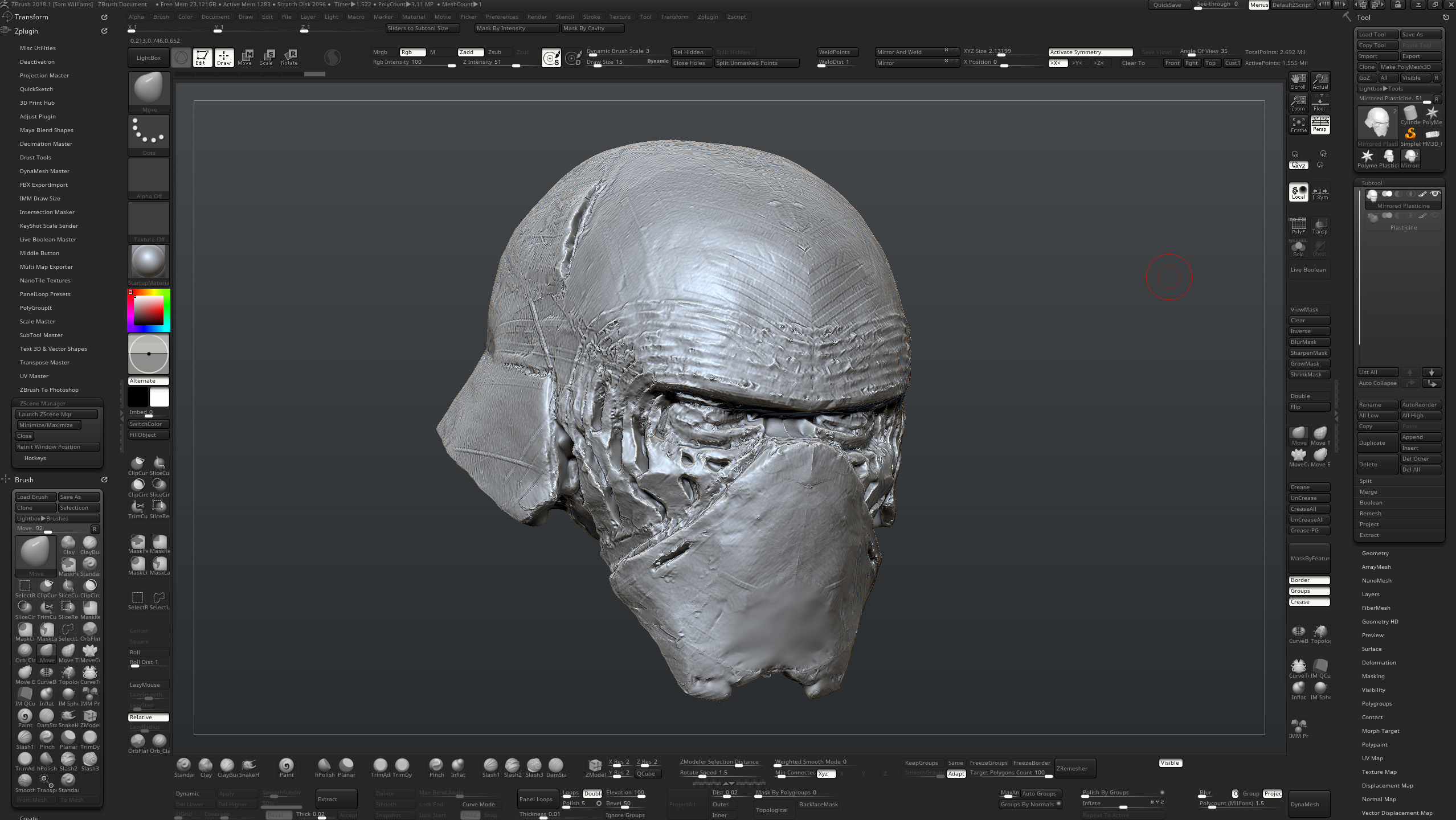Viewport: 1456px width, 820px height.
Task: Expand UV Master plugin section
Action: [x=34, y=376]
